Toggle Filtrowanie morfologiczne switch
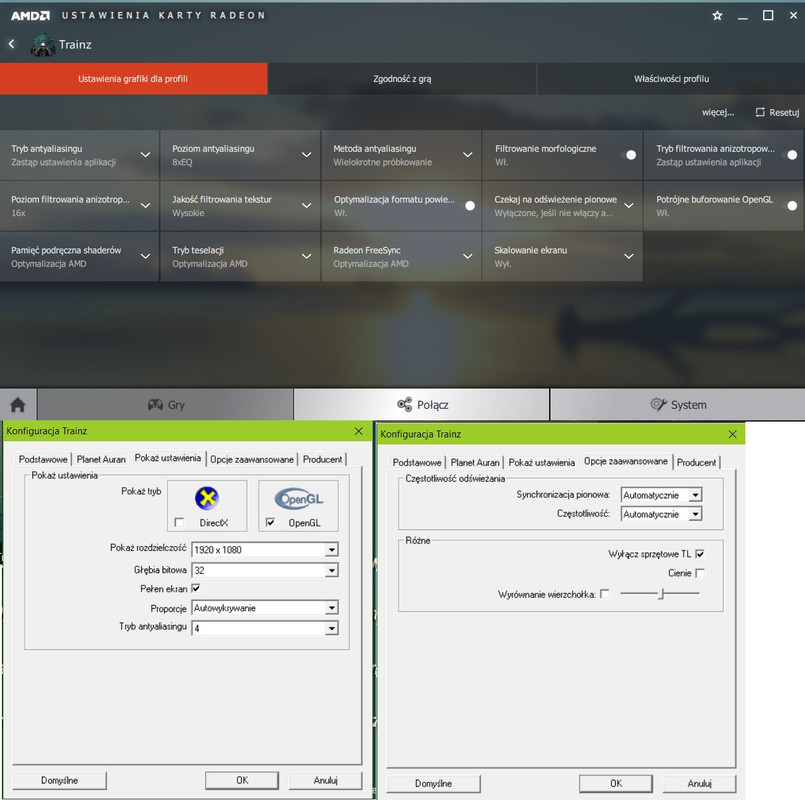The width and height of the screenshot is (805, 800). click(x=628, y=155)
